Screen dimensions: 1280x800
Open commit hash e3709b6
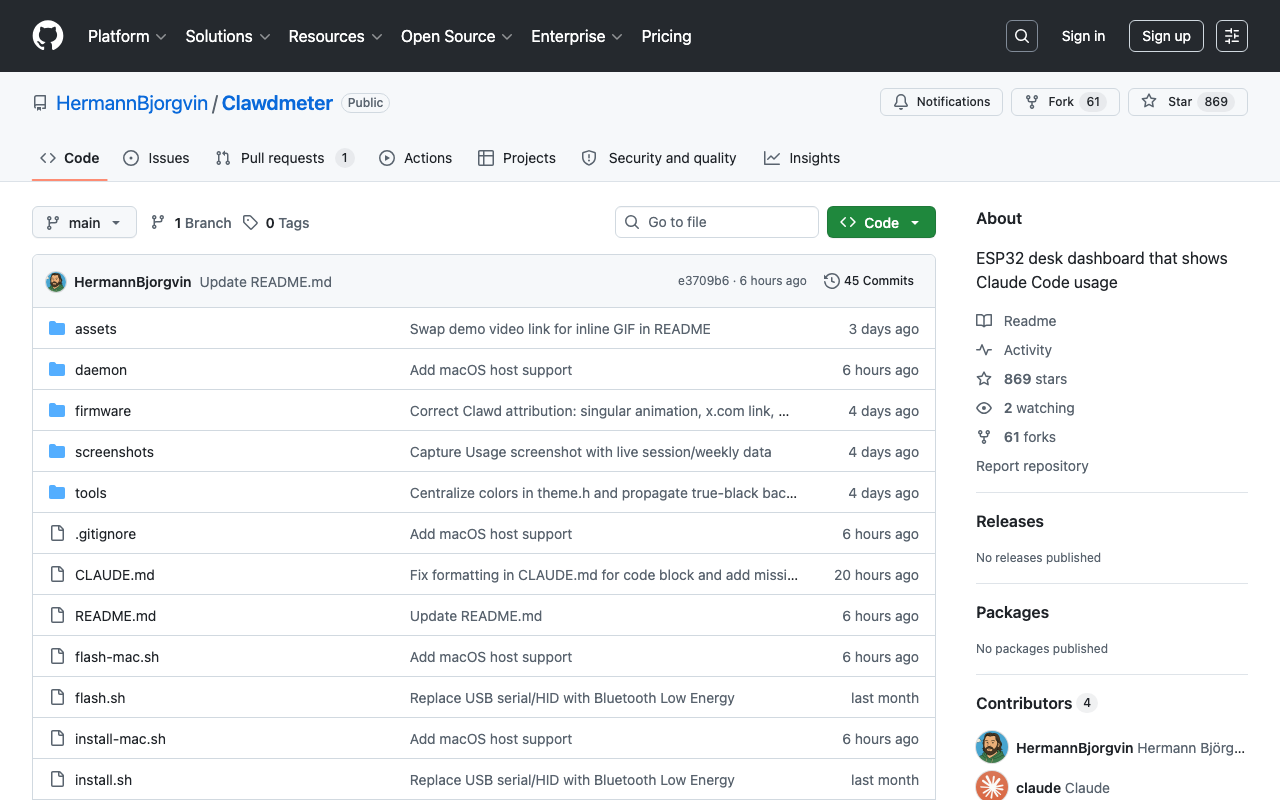tap(704, 281)
